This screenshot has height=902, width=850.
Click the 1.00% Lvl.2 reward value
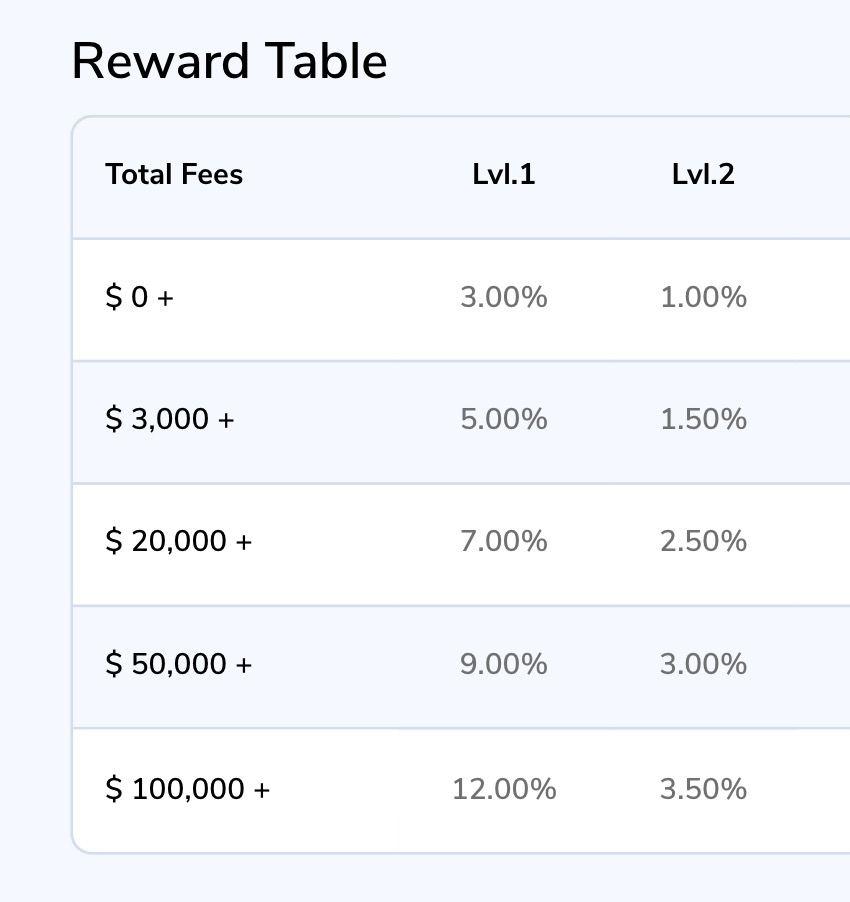703,297
